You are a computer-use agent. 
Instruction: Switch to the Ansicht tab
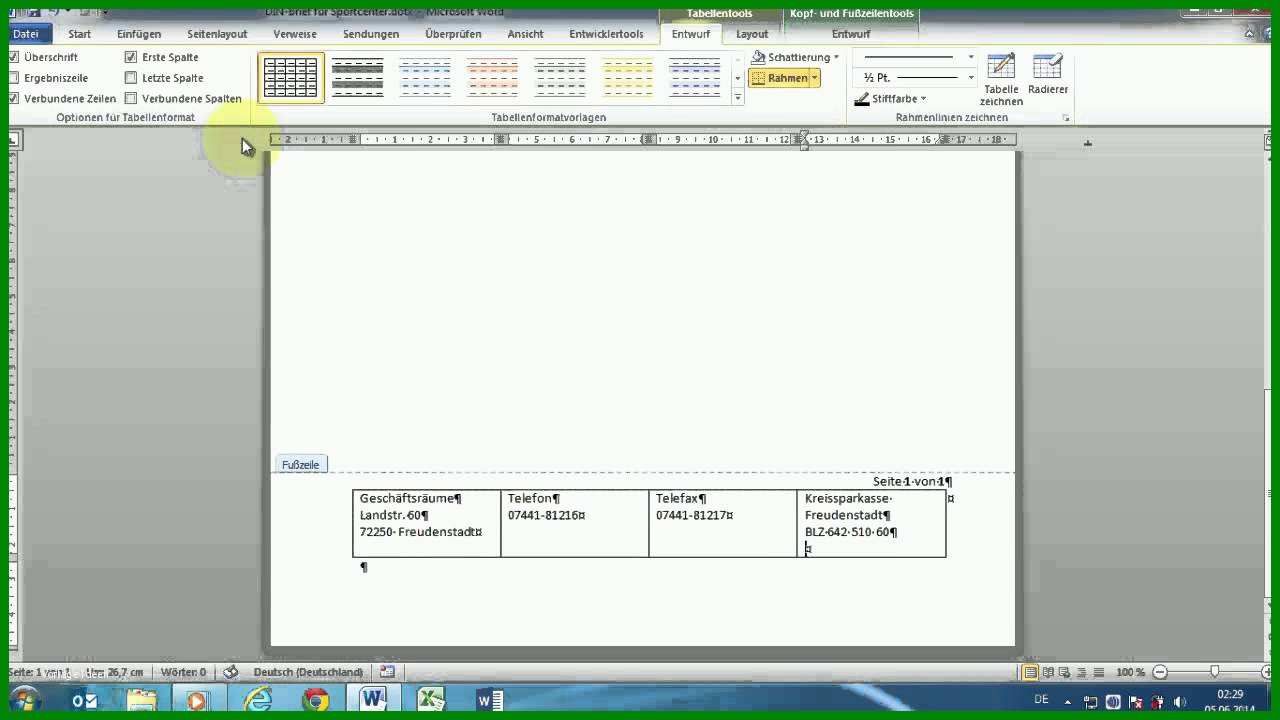coord(525,34)
